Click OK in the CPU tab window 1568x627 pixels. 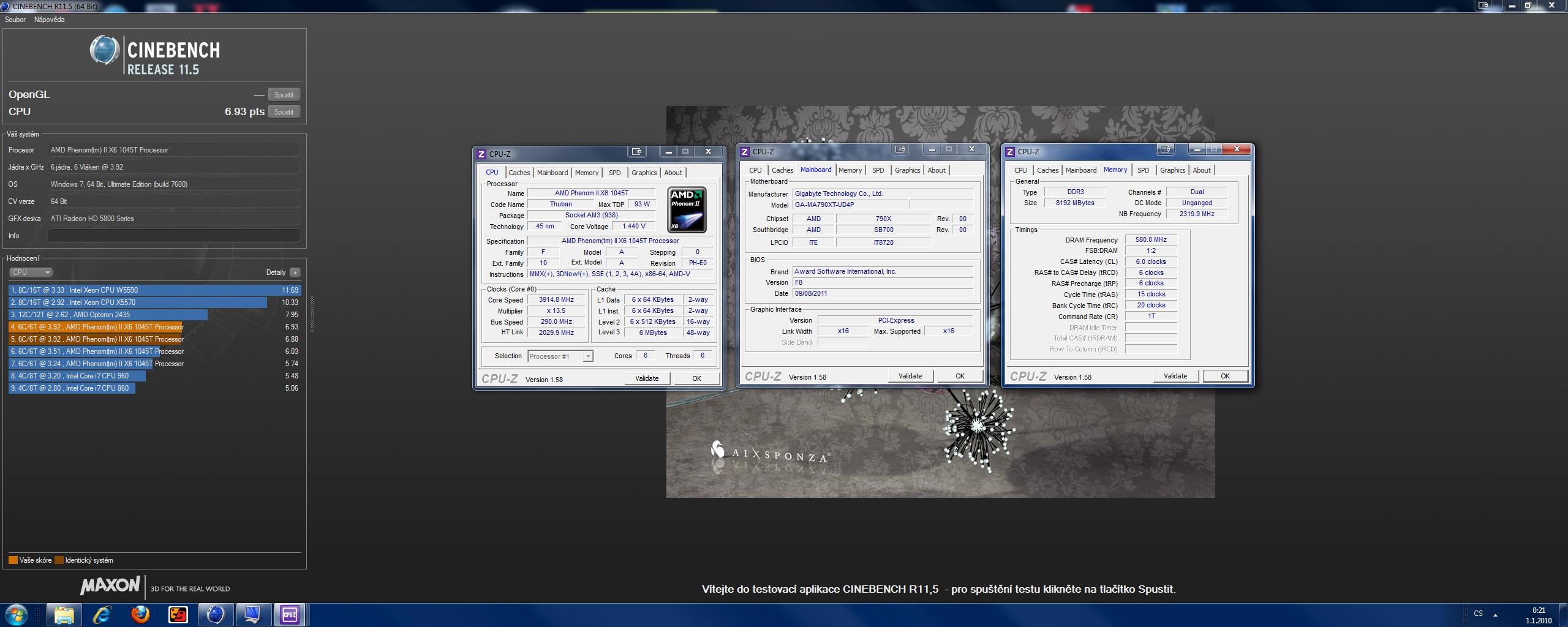[x=696, y=378]
